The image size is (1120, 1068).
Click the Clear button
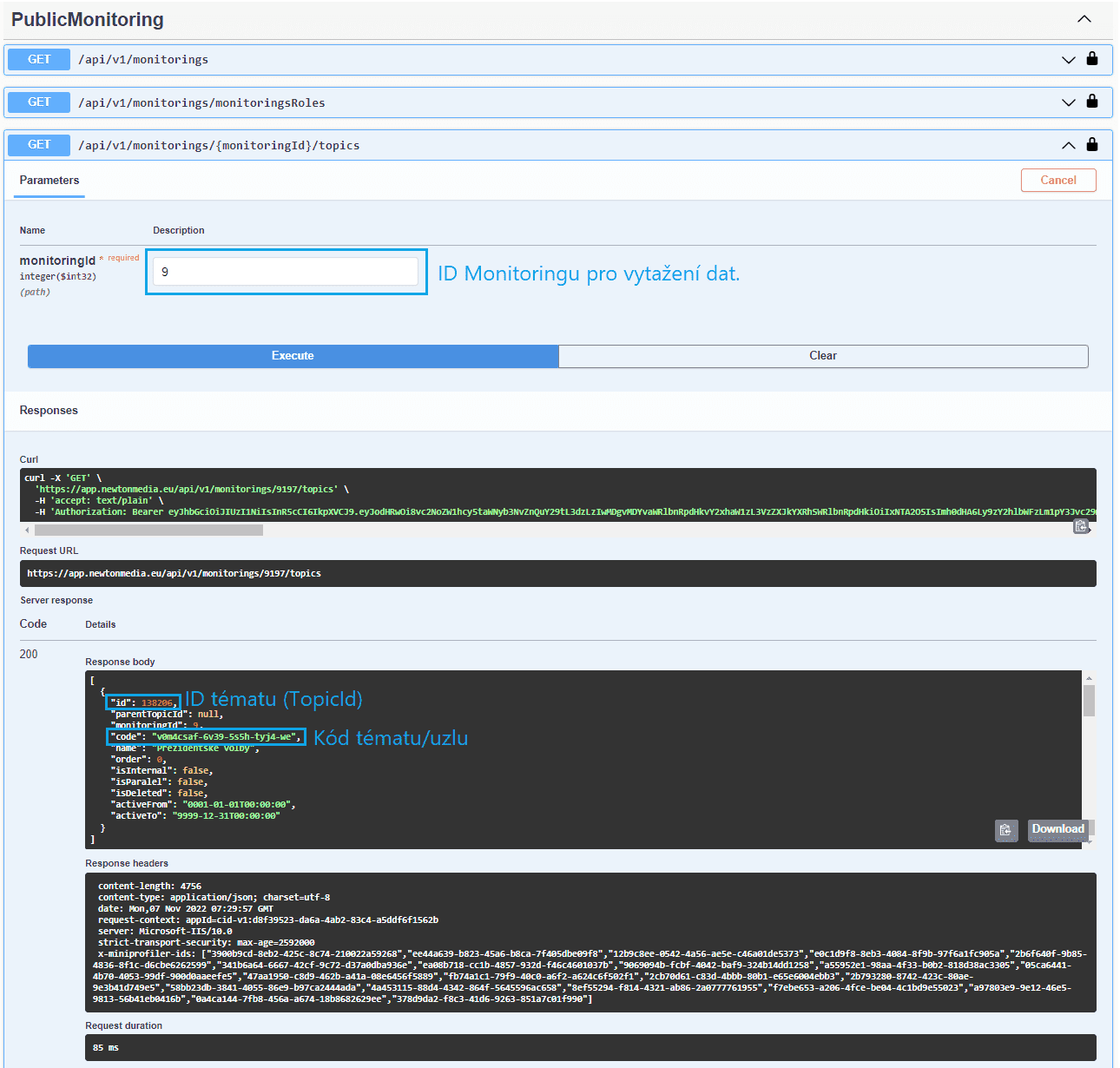click(x=822, y=356)
